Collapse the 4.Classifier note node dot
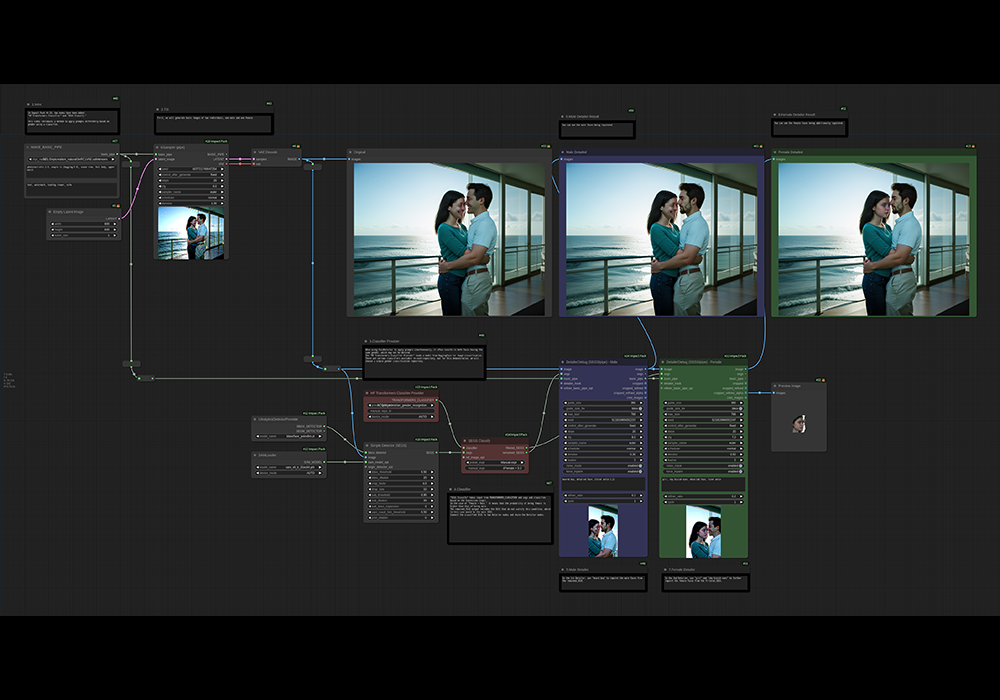1000x700 pixels. click(x=451, y=489)
